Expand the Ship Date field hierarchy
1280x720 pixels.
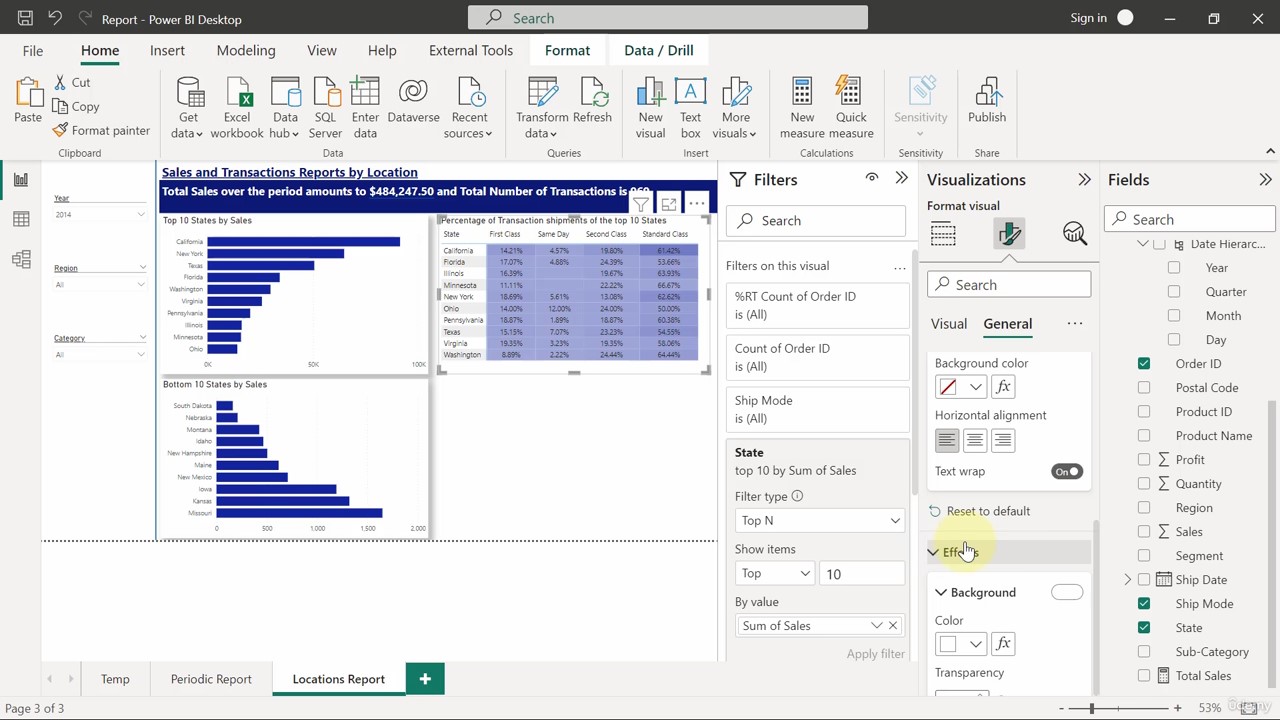[x=1128, y=580]
